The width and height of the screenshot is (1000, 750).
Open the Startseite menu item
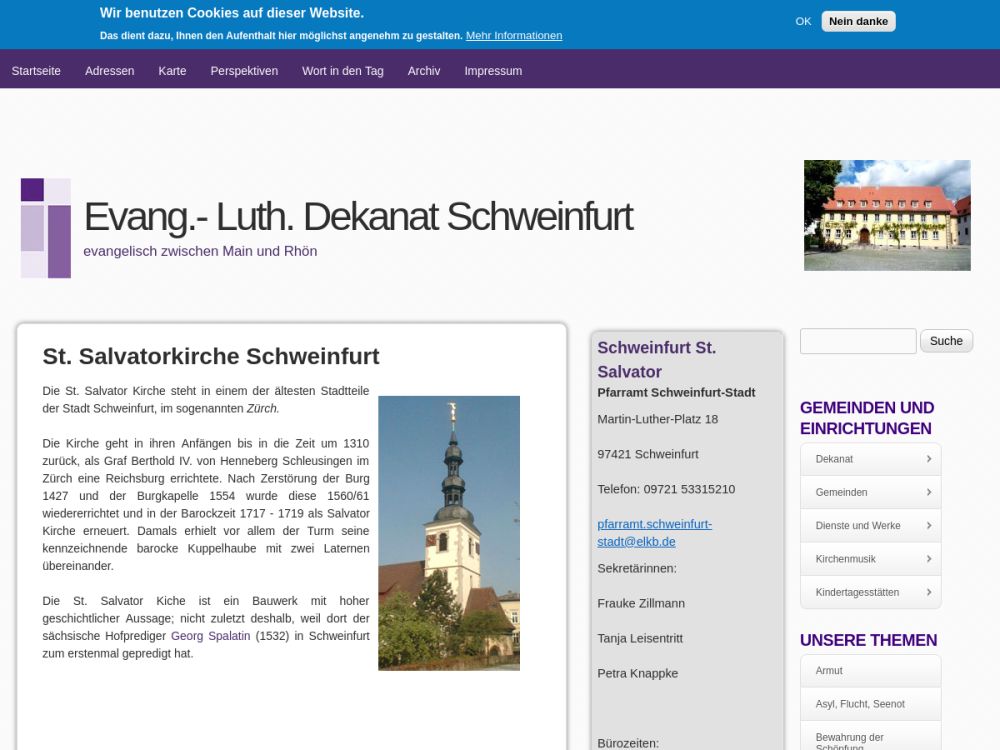36,71
